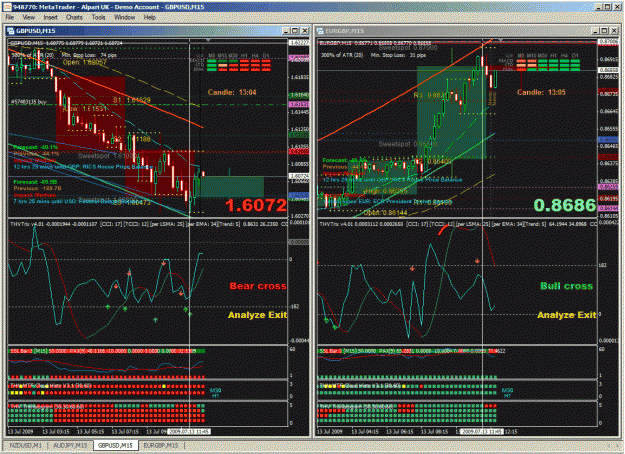Click the 'Candle: 13:05' countdown text
Viewport: 625px width, 454px height.
point(541,92)
